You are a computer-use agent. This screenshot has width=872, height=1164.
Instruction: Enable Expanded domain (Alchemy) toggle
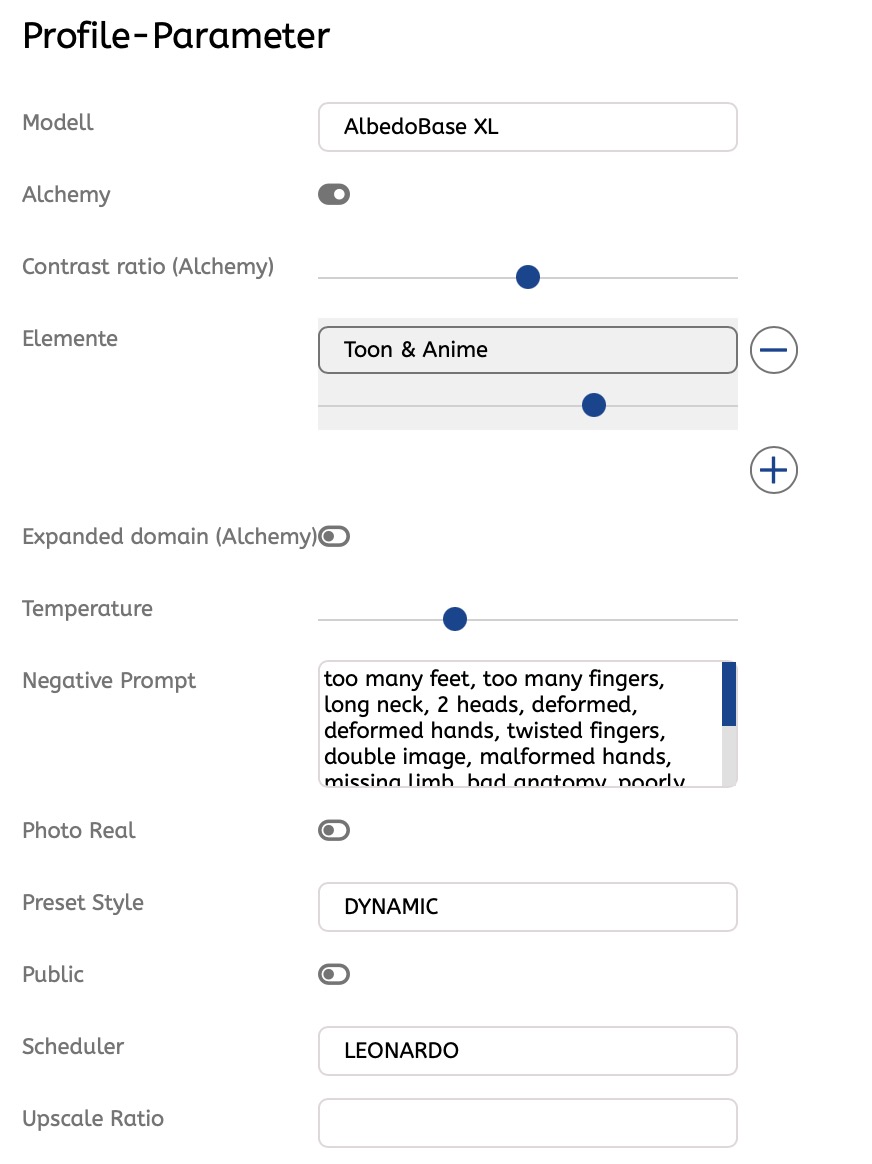[334, 537]
